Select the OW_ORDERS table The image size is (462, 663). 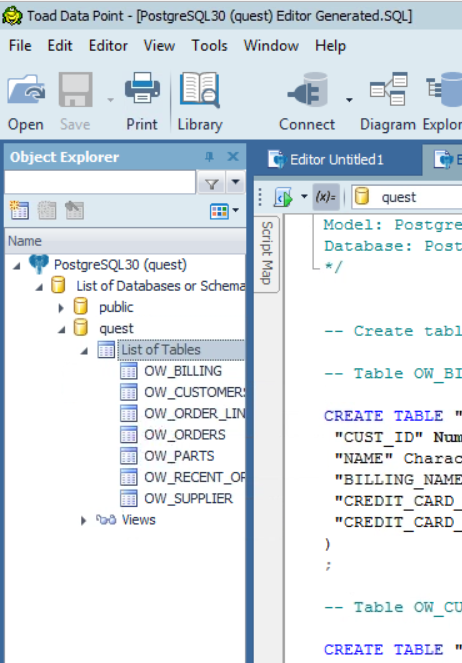pyautogui.click(x=185, y=435)
